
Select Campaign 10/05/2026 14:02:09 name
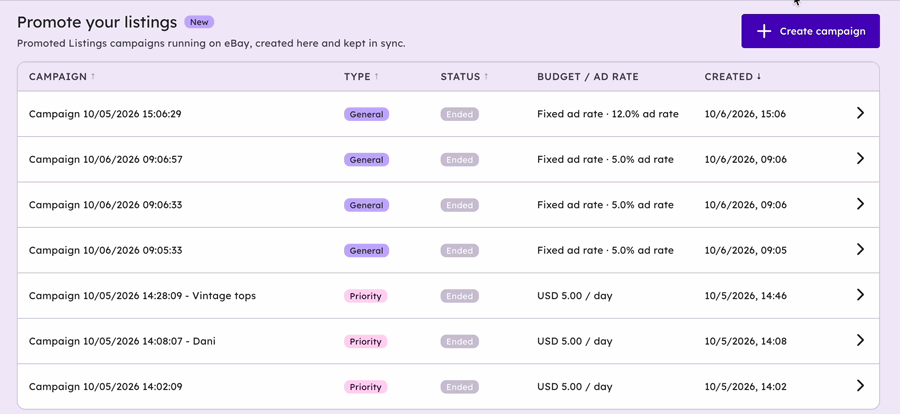click(x=106, y=386)
